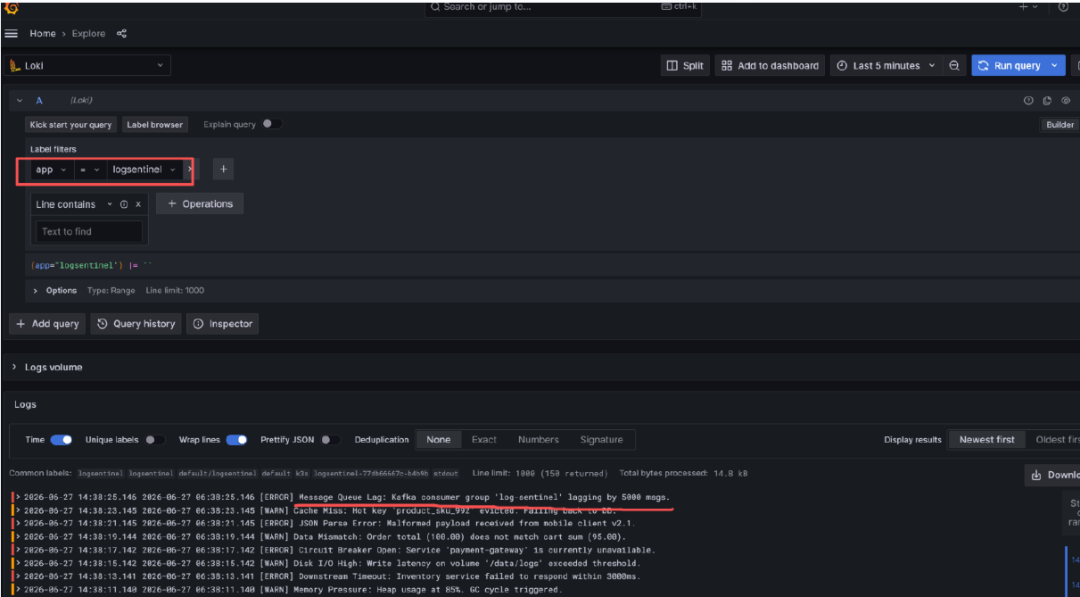
Task: Remove the Line contains operation
Action: (x=138, y=205)
